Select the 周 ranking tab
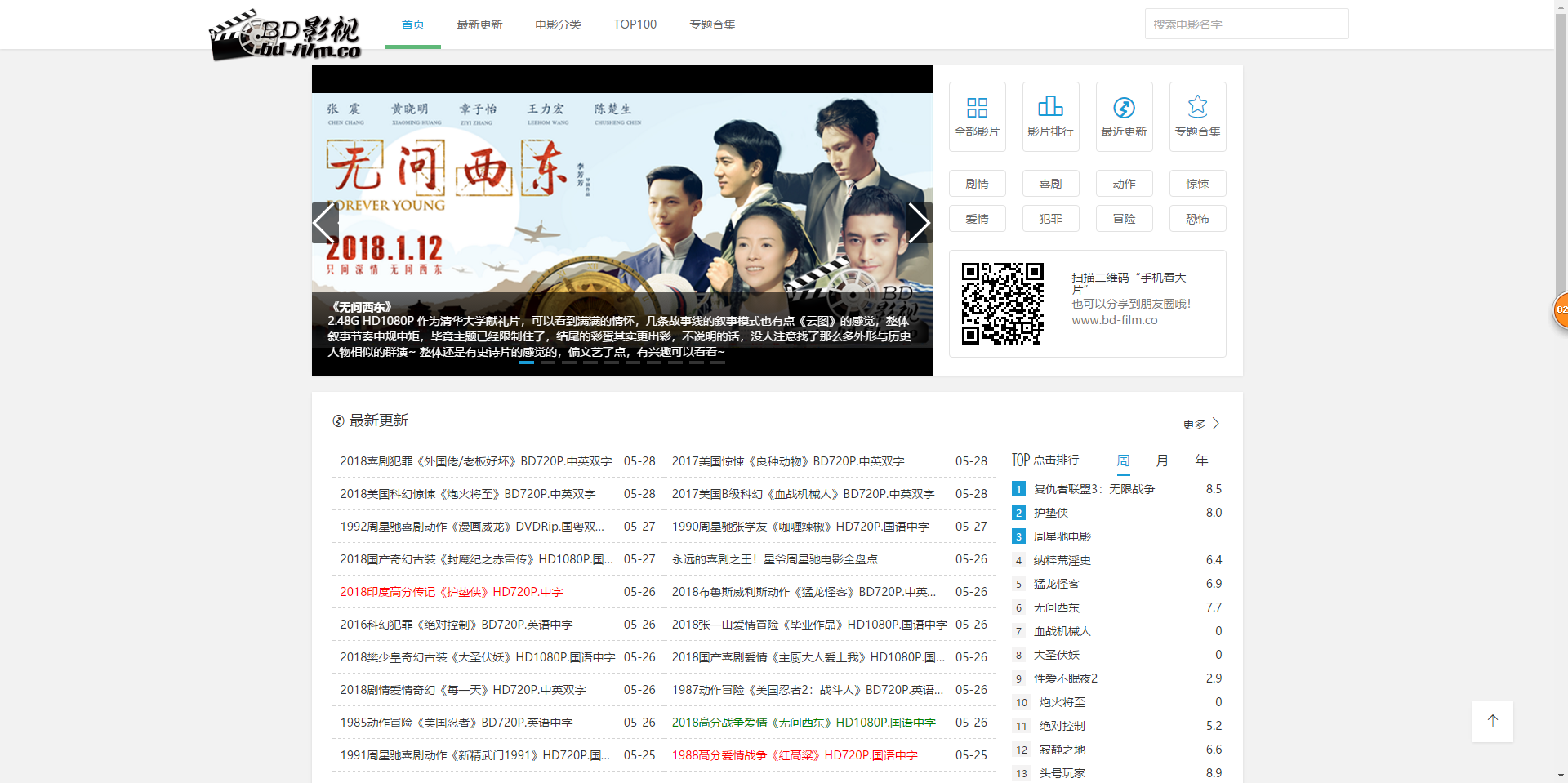1568x783 pixels. (x=1123, y=460)
